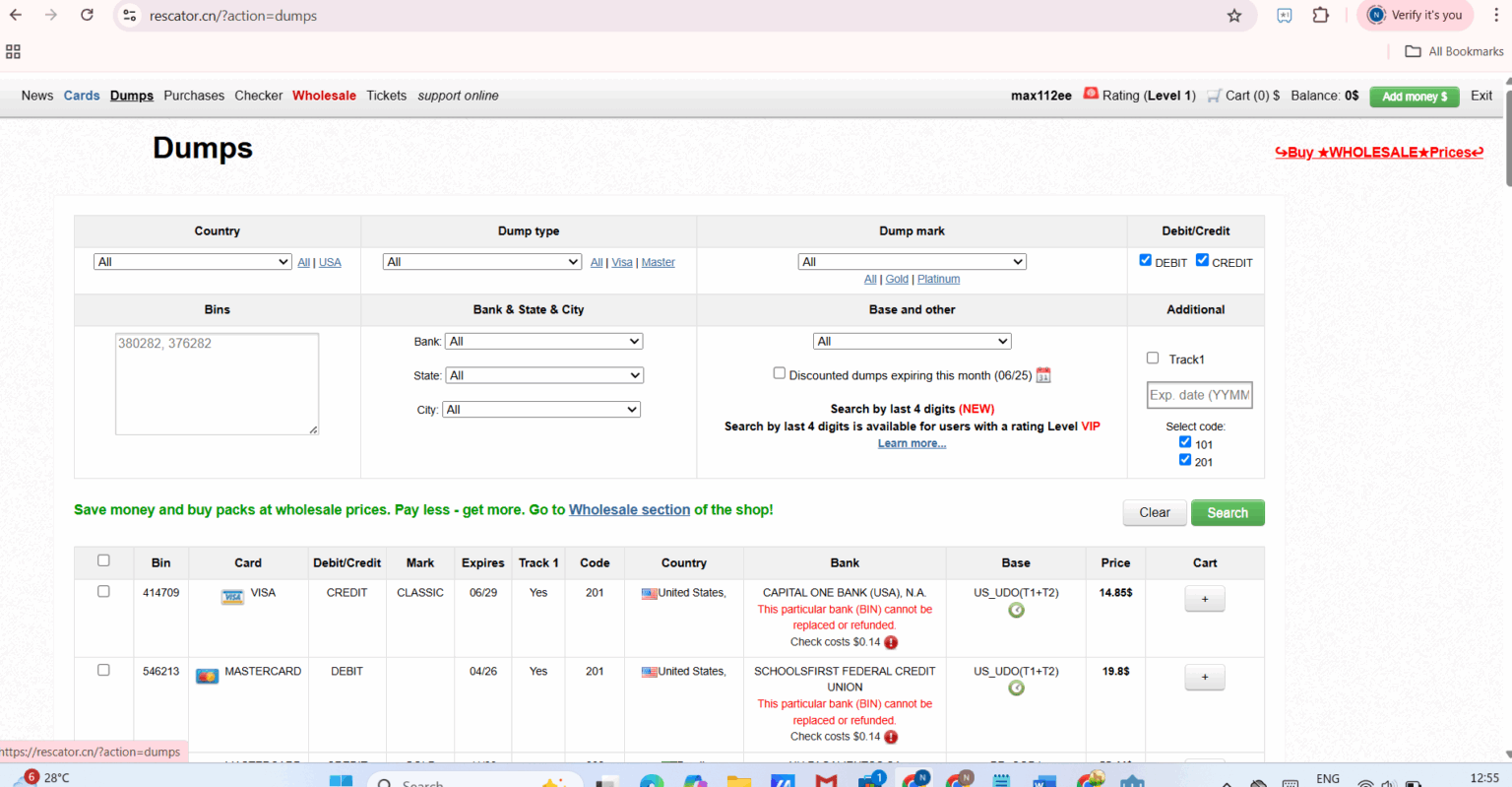1512x787 pixels.
Task: Click inside the Bins text area
Action: tap(217, 383)
